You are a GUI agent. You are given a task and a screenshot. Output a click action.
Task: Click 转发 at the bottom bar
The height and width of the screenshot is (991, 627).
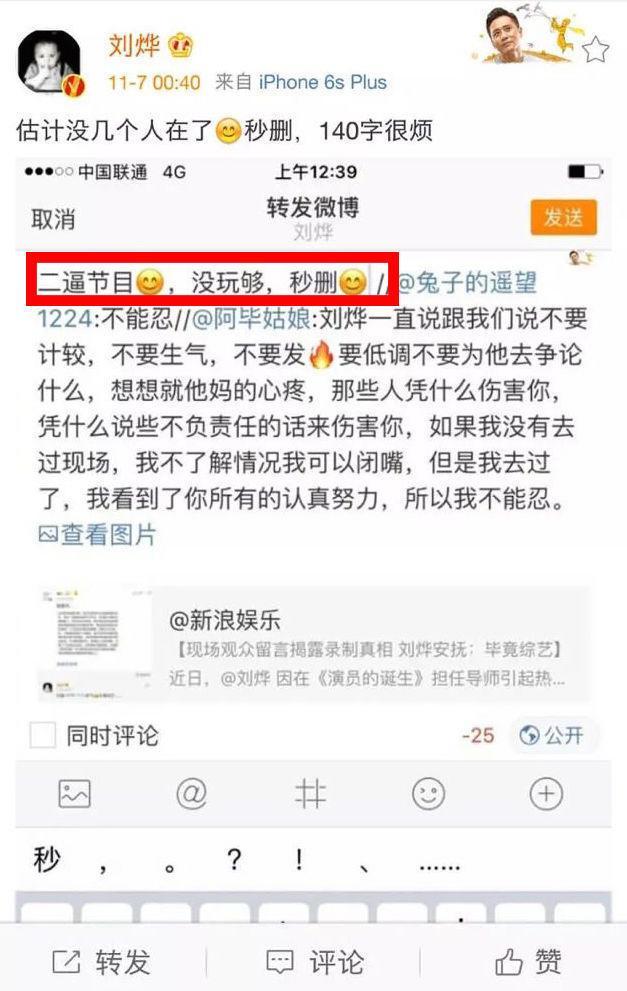point(101,962)
